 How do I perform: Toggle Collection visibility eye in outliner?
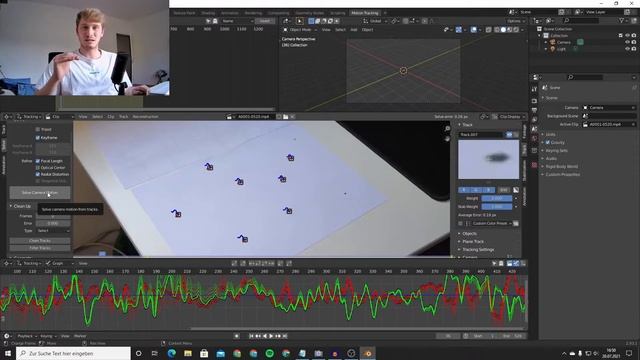coord(627,36)
